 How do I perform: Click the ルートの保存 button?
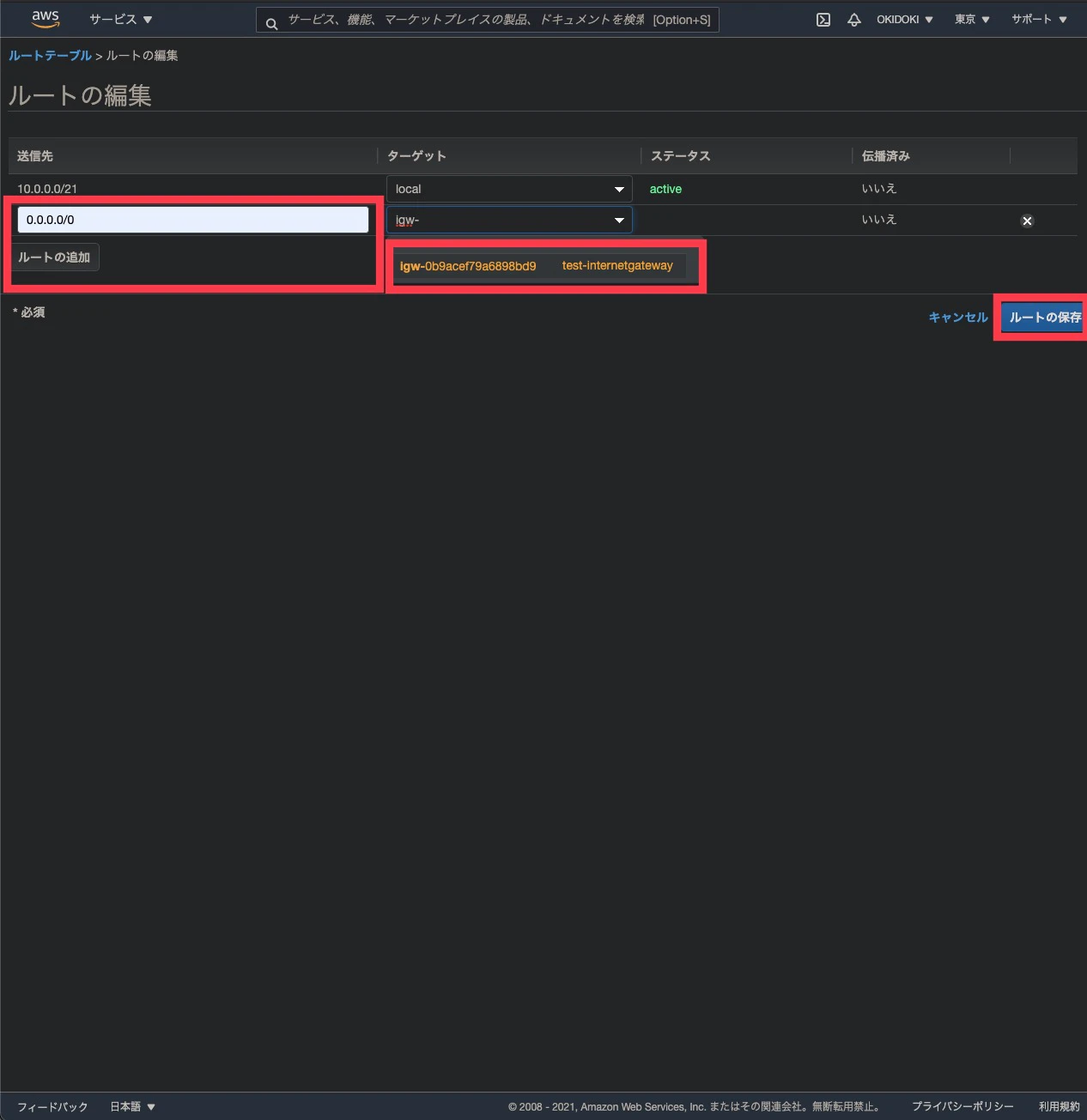pos(1043,318)
